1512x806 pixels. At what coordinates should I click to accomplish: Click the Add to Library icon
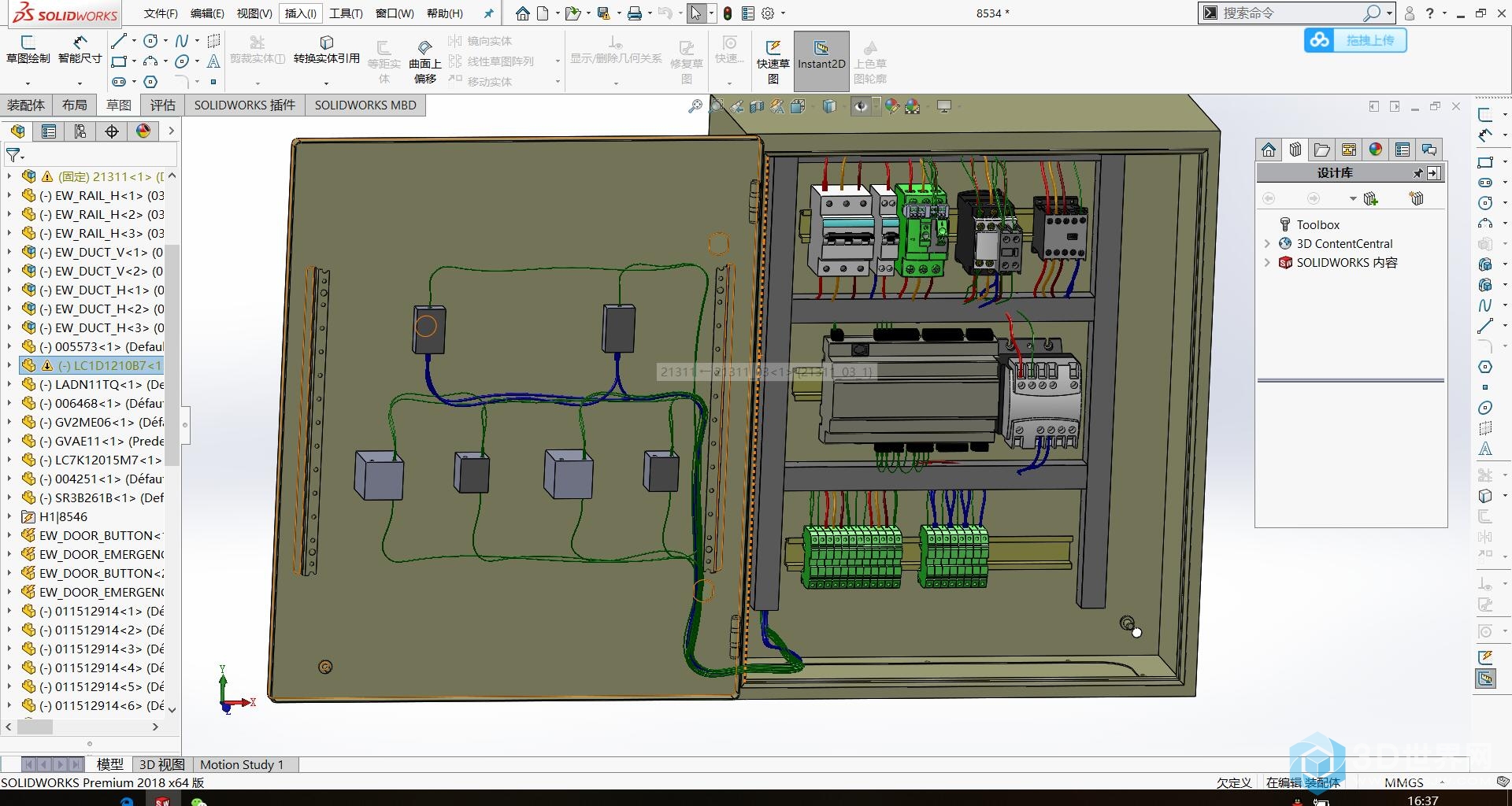tap(1370, 198)
